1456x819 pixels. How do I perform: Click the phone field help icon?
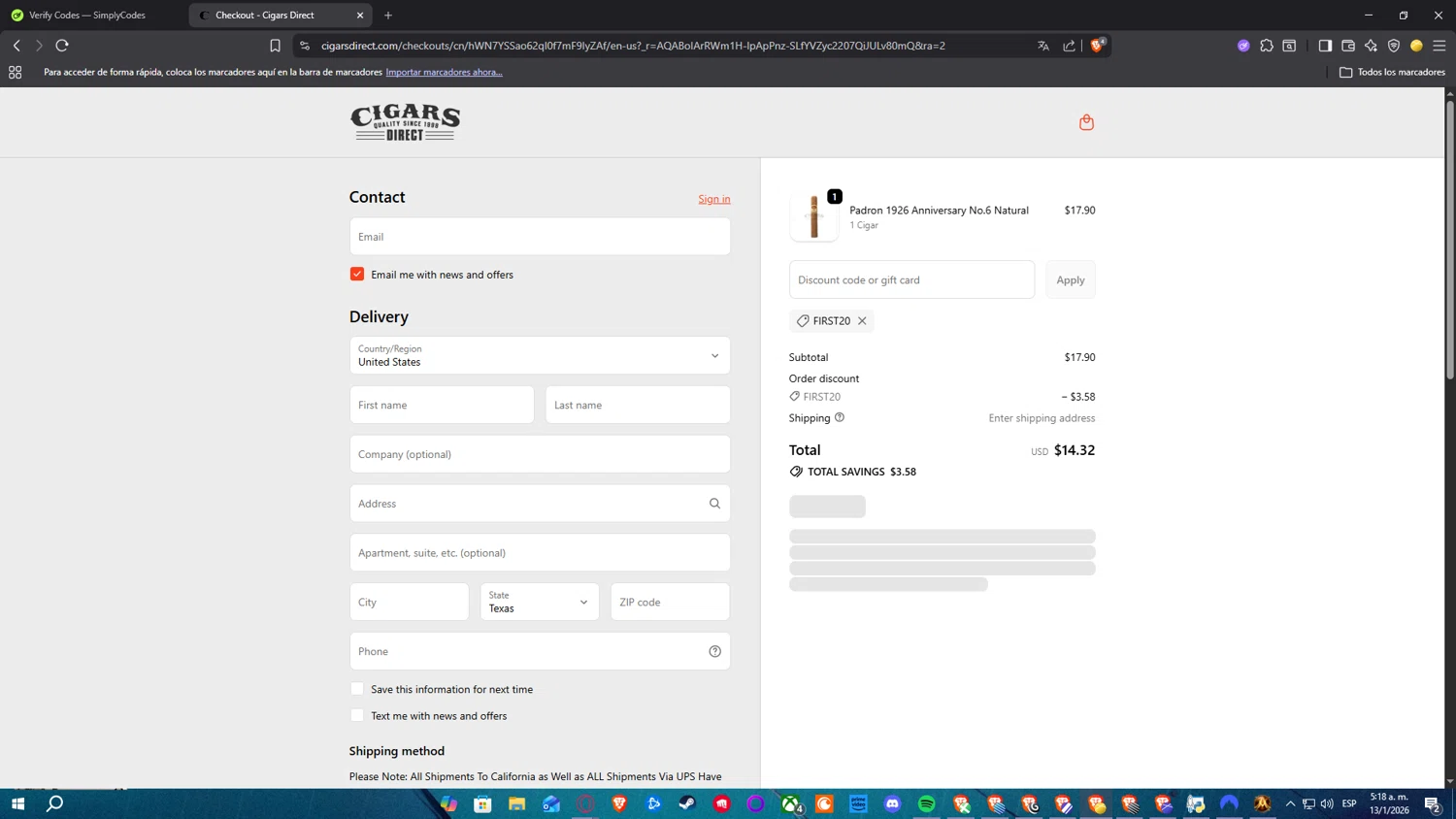click(x=714, y=651)
